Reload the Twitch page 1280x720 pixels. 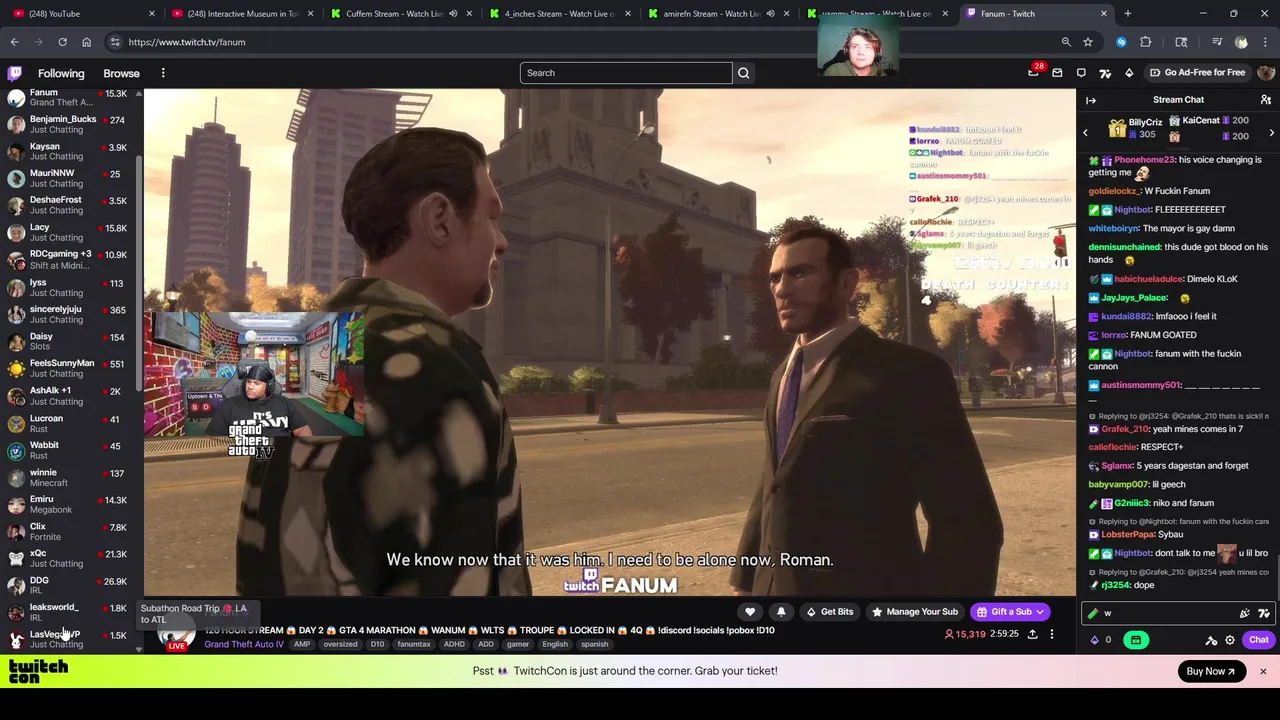pyautogui.click(x=62, y=42)
